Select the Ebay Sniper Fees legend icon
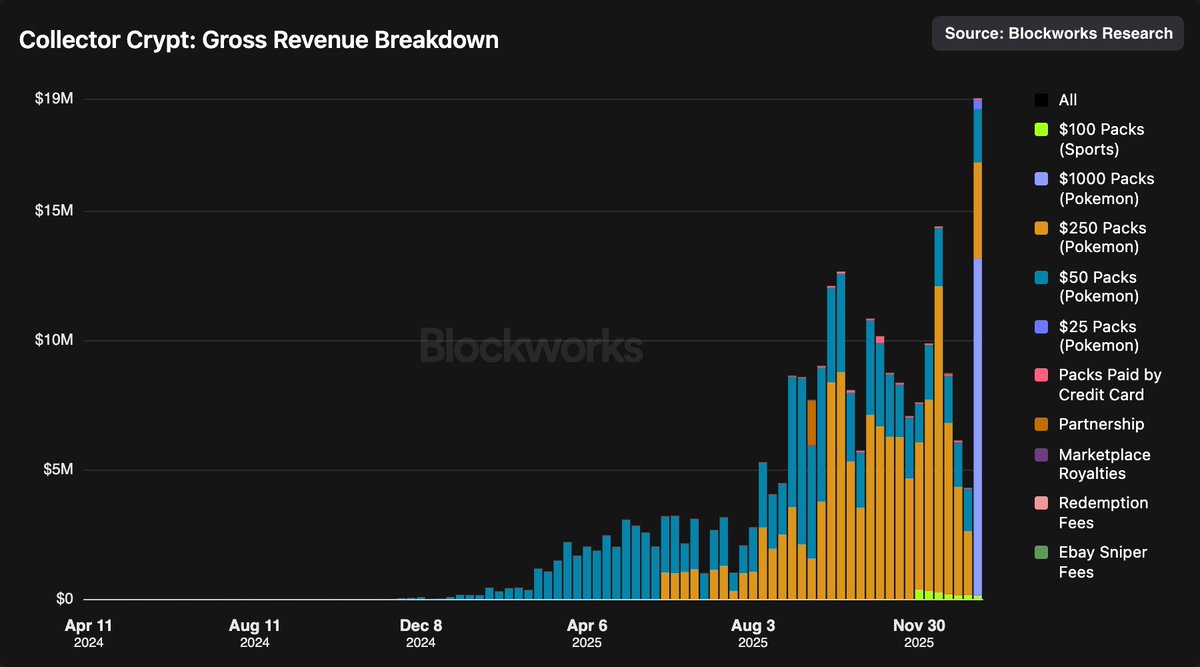The image size is (1200, 667). (1042, 551)
